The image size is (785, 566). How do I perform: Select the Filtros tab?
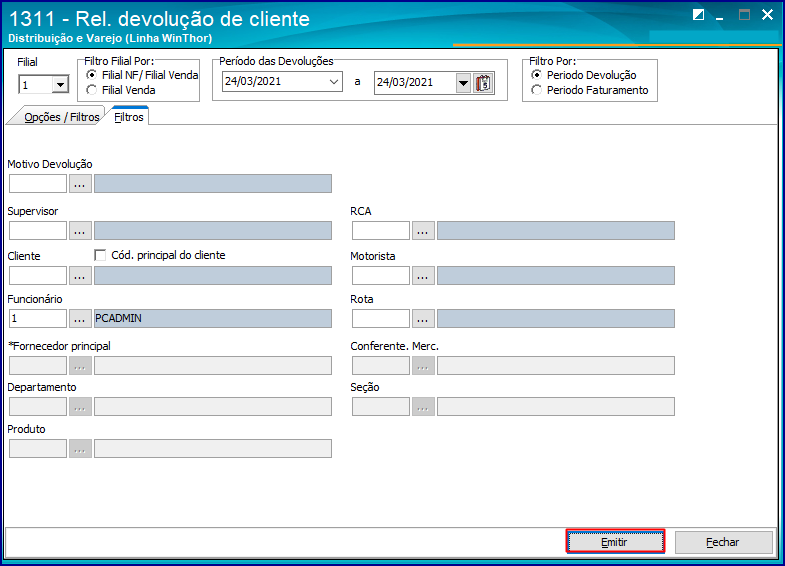pyautogui.click(x=129, y=117)
